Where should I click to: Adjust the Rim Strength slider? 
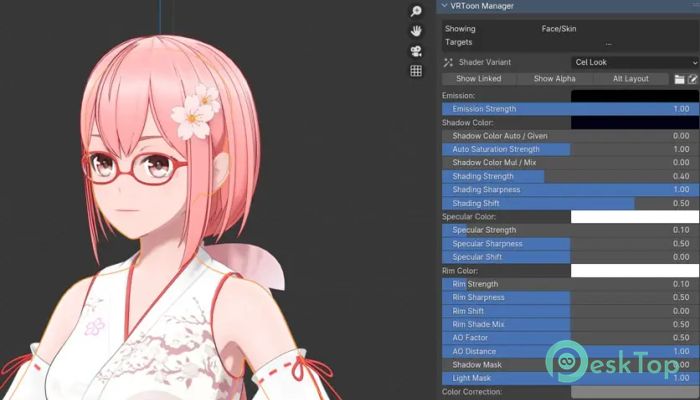click(571, 284)
